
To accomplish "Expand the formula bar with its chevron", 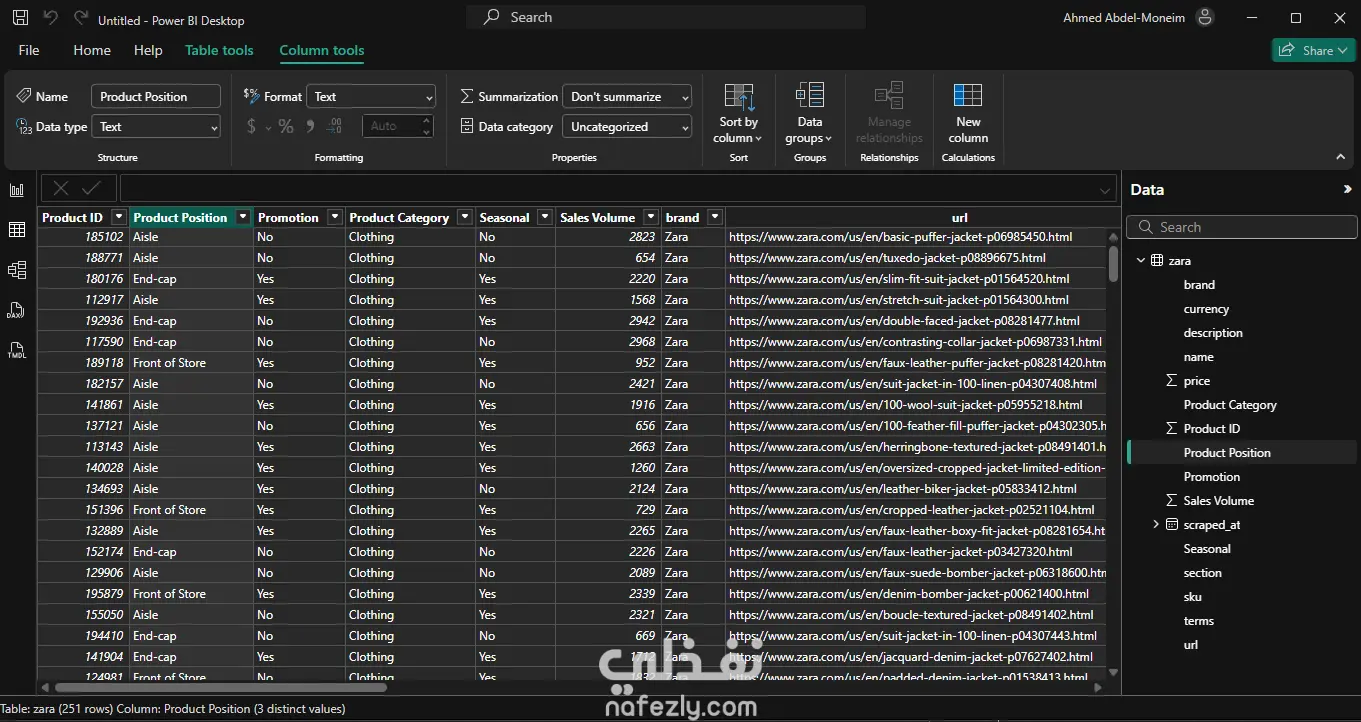I will tap(1105, 189).
